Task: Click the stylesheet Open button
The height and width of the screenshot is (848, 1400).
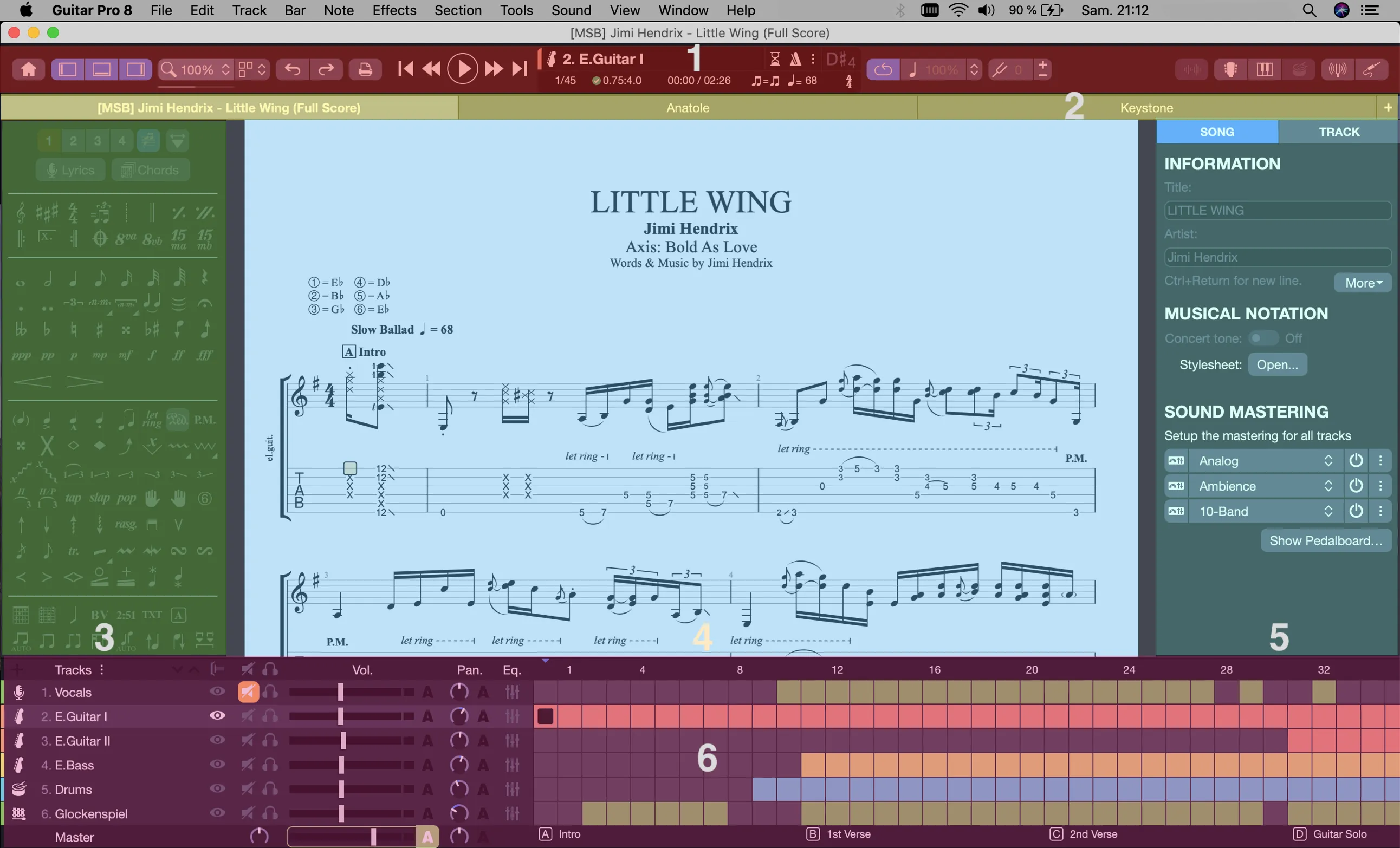Action: pos(1277,364)
